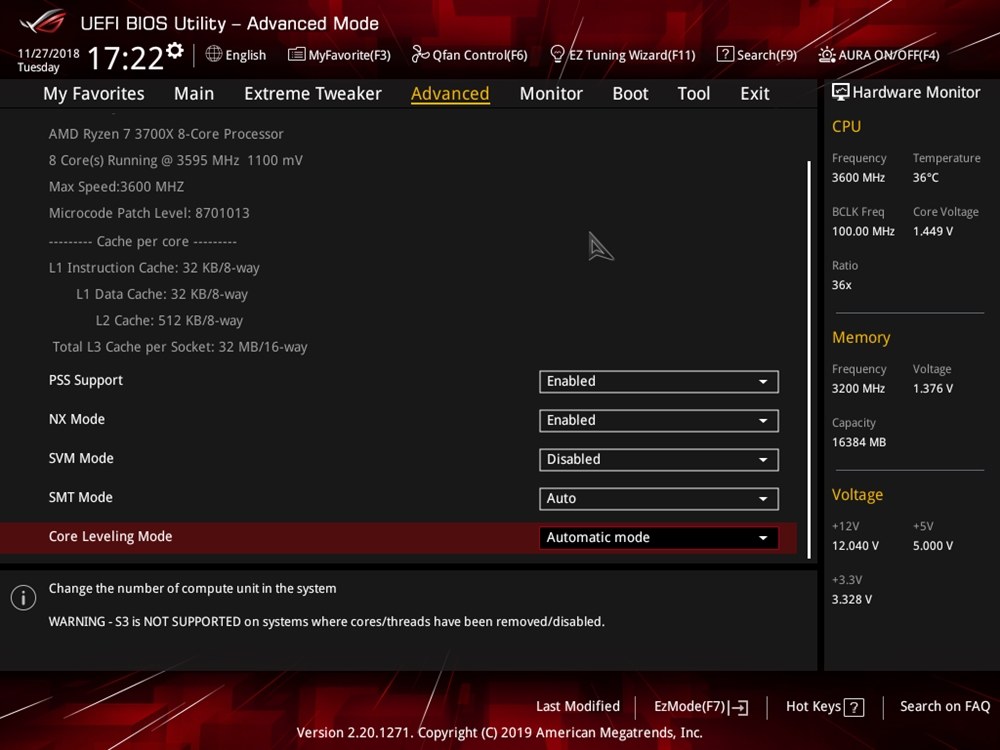Switch to Monitor tab
This screenshot has width=1000, height=750.
coord(551,94)
